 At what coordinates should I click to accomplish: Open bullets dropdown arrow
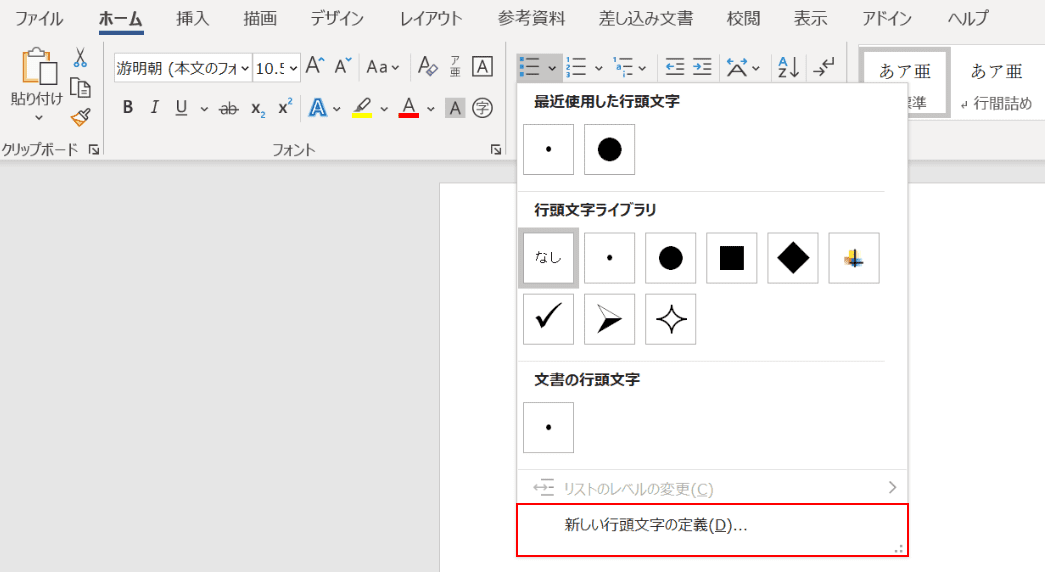click(552, 68)
